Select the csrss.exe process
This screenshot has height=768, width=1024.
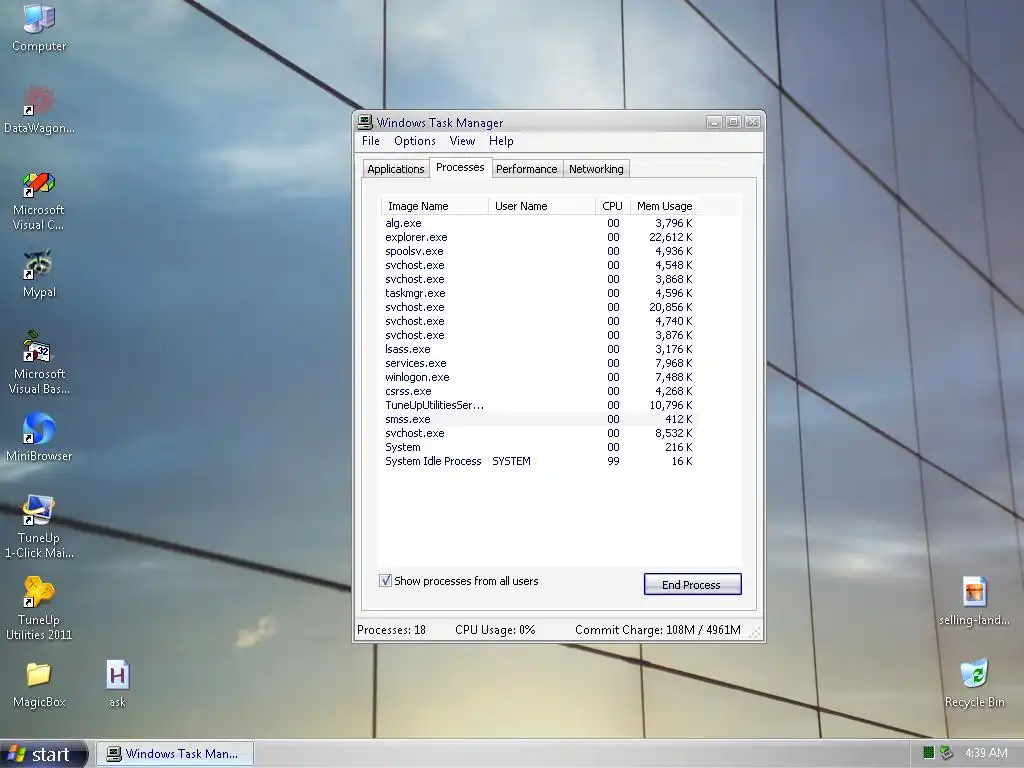(x=539, y=391)
